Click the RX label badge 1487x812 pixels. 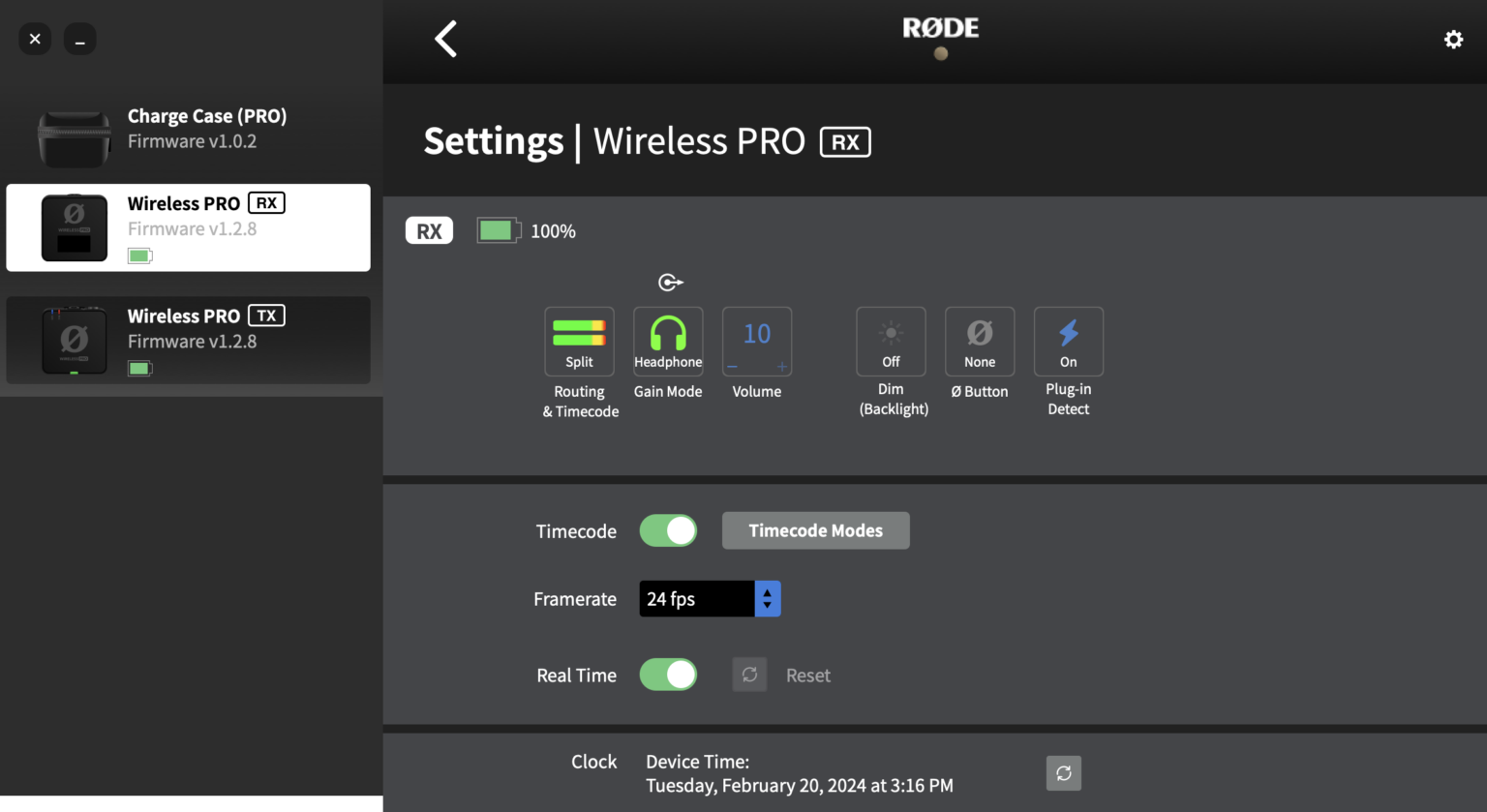point(429,230)
